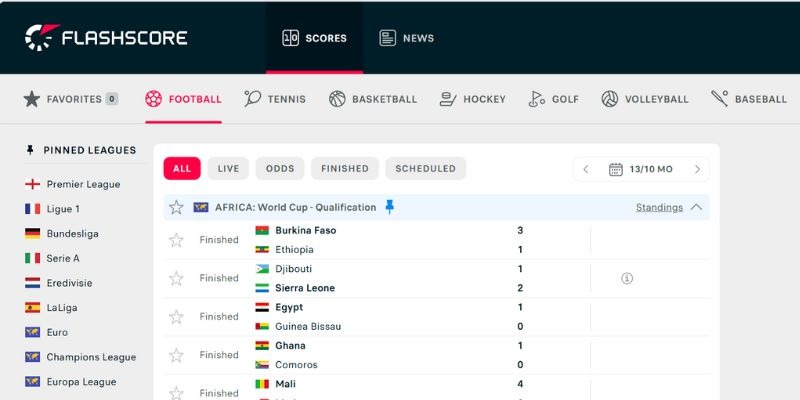Open the Basketball sport section
Viewport: 800px width, 400px height.
[373, 99]
